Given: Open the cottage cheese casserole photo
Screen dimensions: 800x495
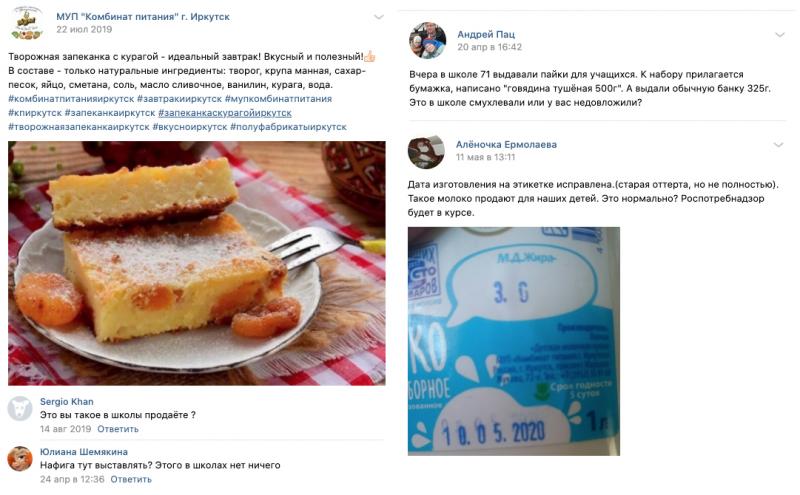Looking at the screenshot, I should [x=196, y=263].
